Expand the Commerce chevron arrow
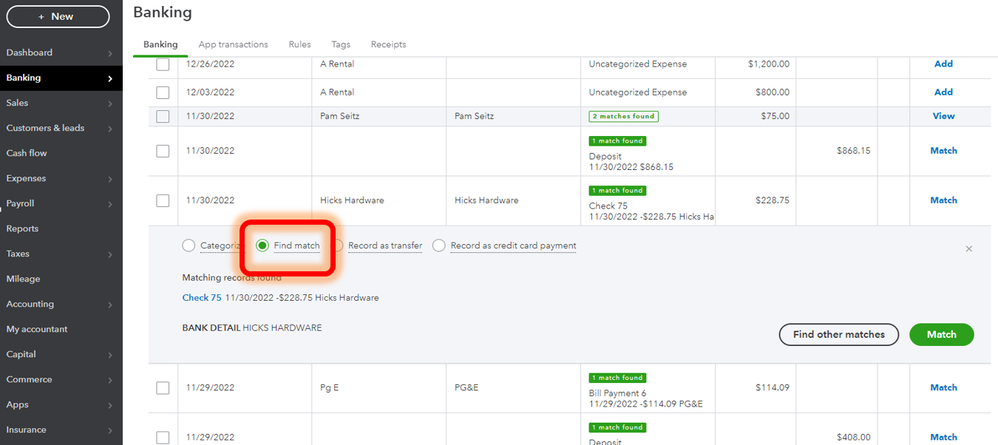This screenshot has height=445, width=998. [110, 380]
